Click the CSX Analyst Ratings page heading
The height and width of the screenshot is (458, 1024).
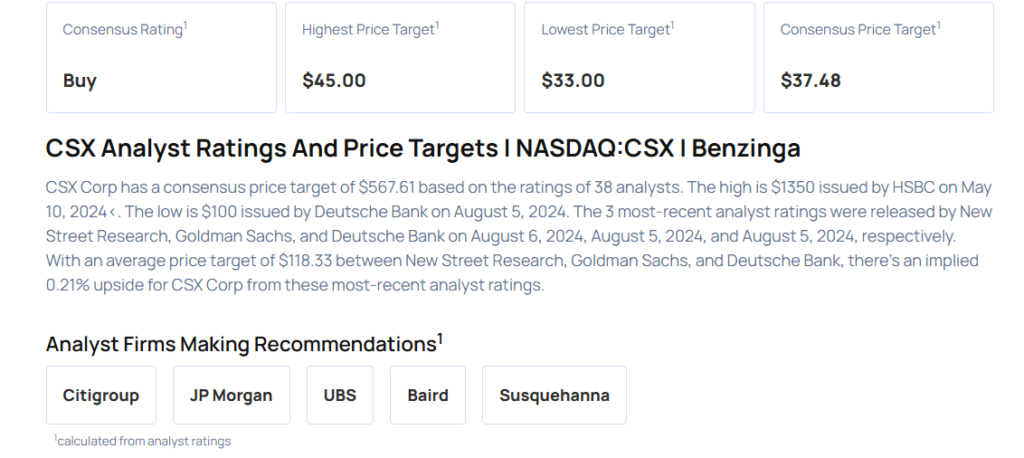[423, 149]
